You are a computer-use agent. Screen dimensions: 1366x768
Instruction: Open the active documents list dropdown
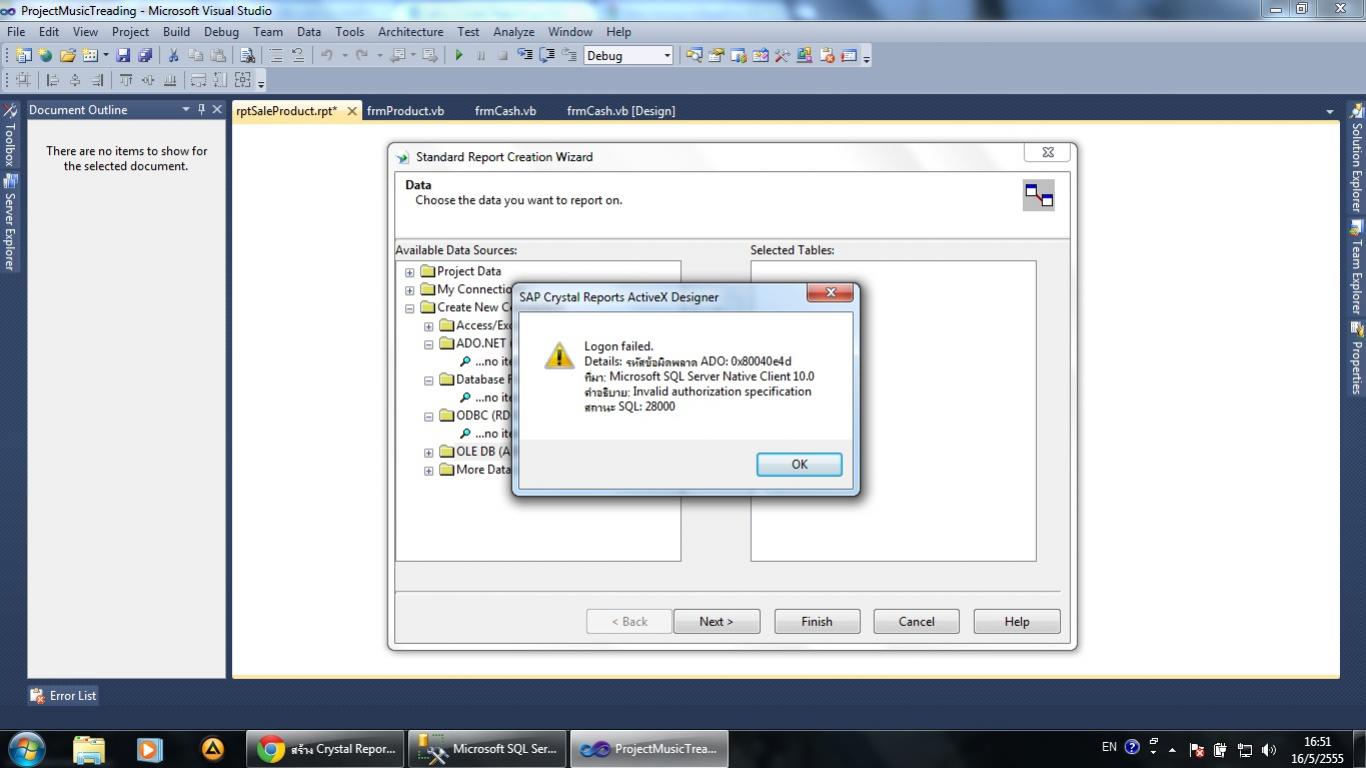click(x=1330, y=111)
